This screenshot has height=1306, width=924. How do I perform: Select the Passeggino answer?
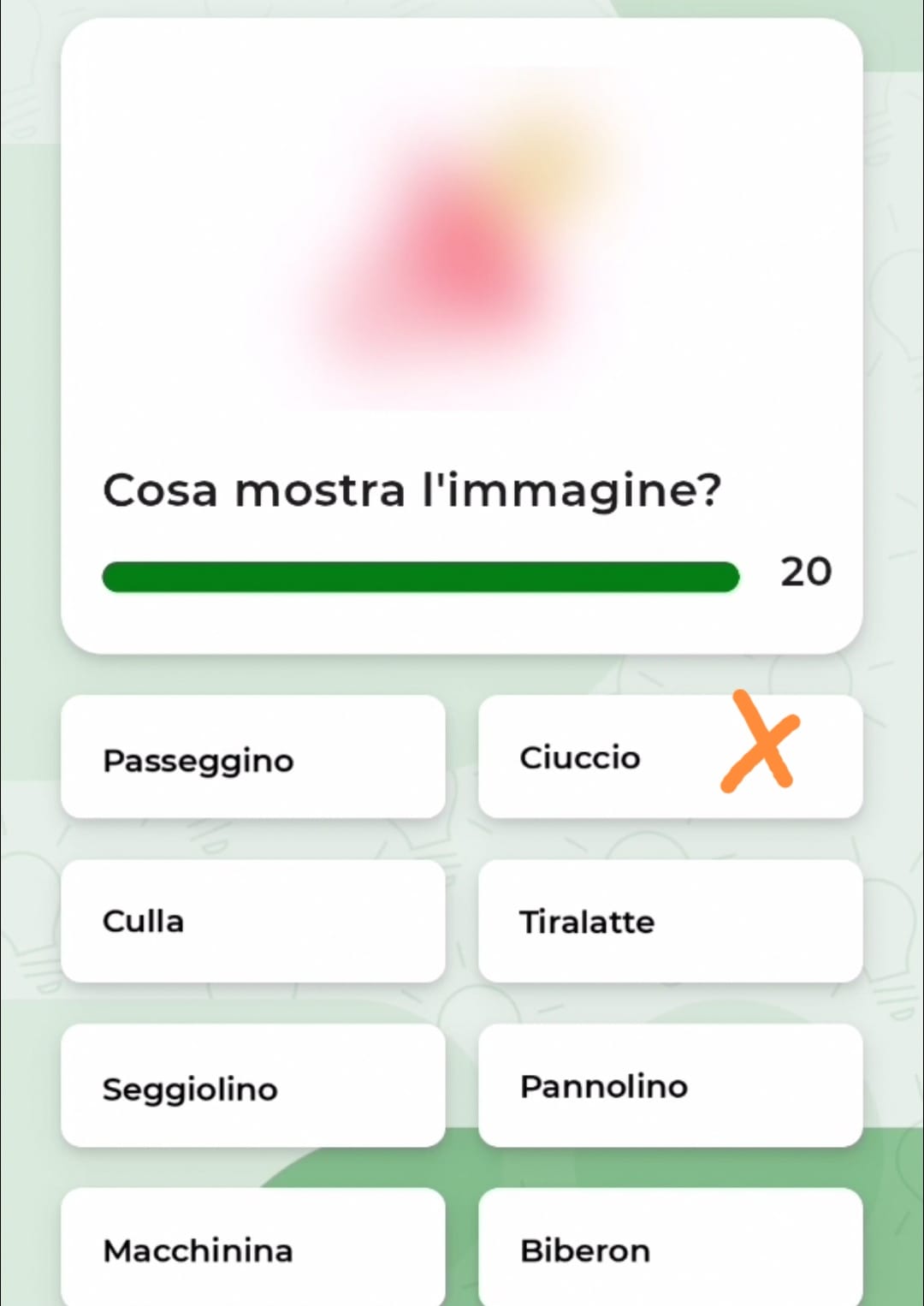(x=253, y=758)
